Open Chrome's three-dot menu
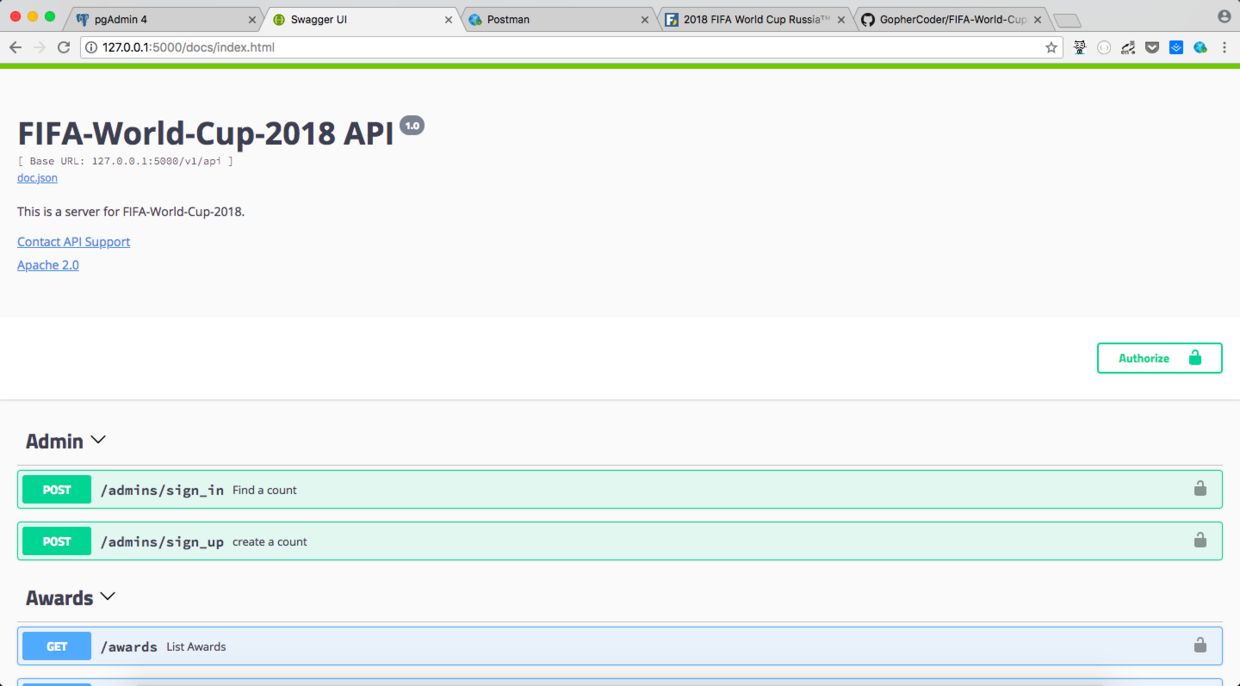1240x686 pixels. (1224, 46)
